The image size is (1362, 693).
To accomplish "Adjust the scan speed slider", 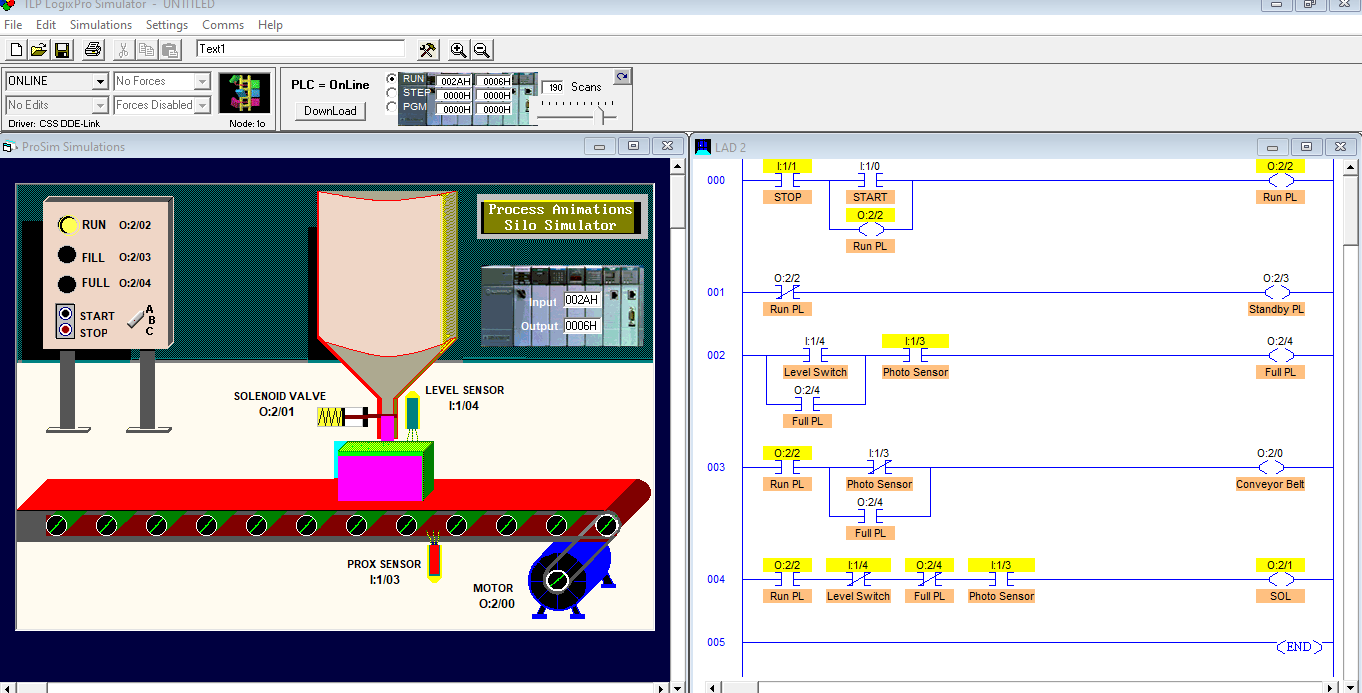I will (602, 116).
